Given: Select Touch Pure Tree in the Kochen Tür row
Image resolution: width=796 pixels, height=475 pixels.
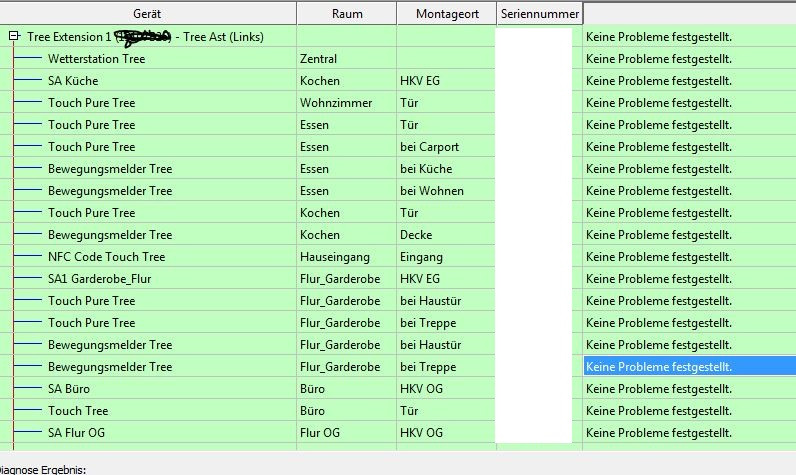Looking at the screenshot, I should [x=91, y=213].
